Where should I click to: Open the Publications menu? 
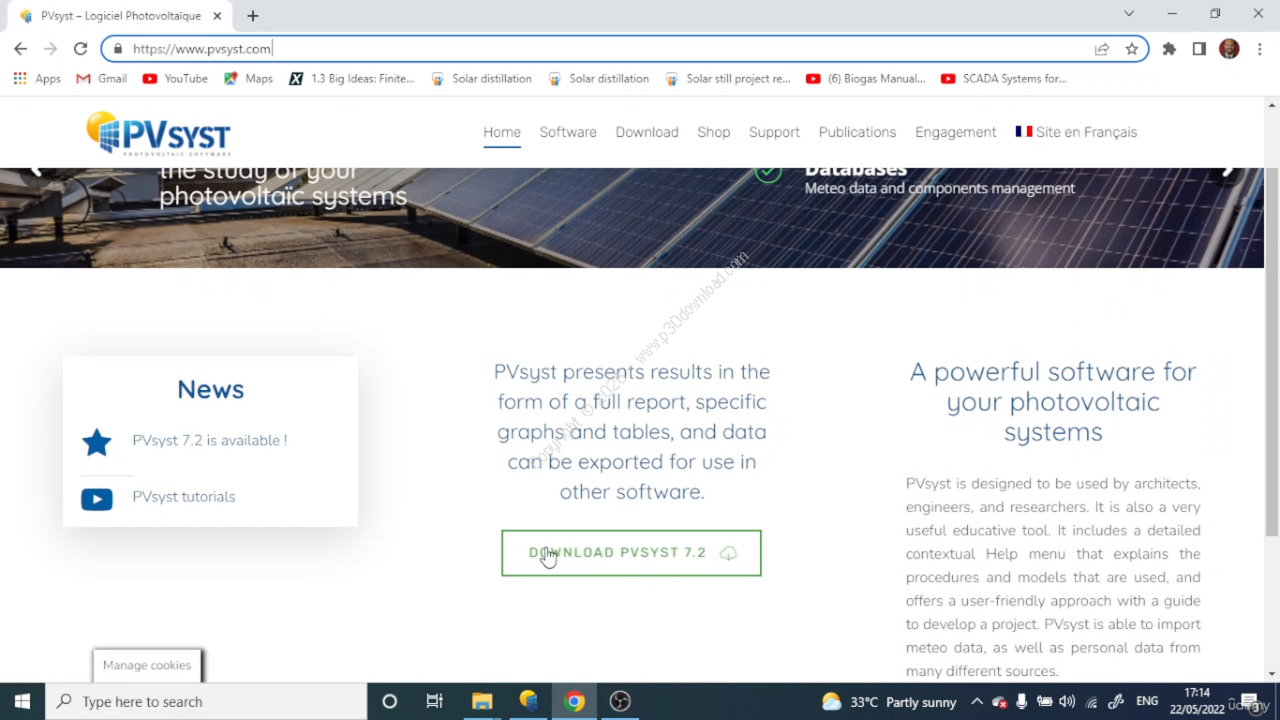coord(857,132)
